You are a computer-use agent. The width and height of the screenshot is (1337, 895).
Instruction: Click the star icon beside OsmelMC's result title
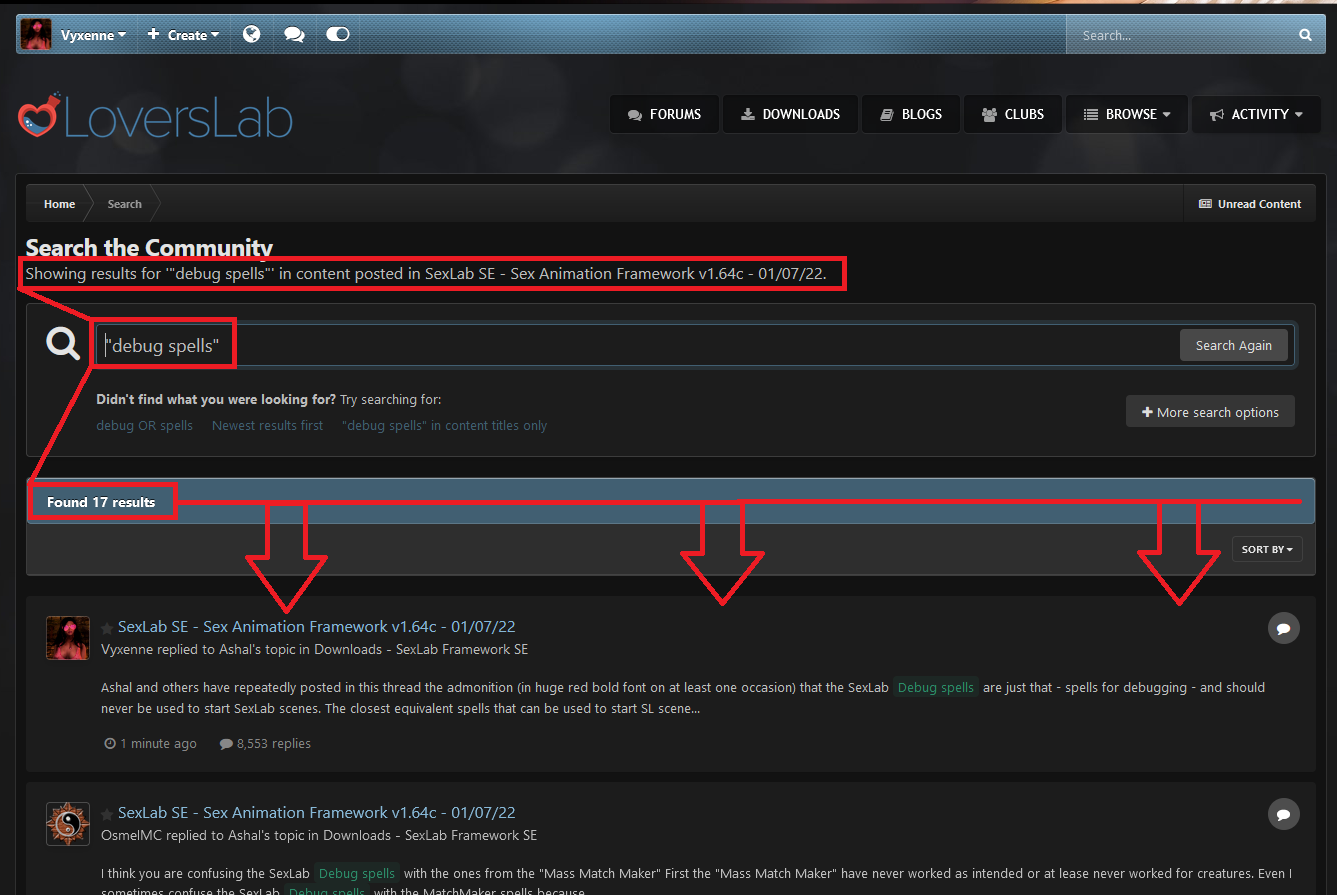point(107,814)
